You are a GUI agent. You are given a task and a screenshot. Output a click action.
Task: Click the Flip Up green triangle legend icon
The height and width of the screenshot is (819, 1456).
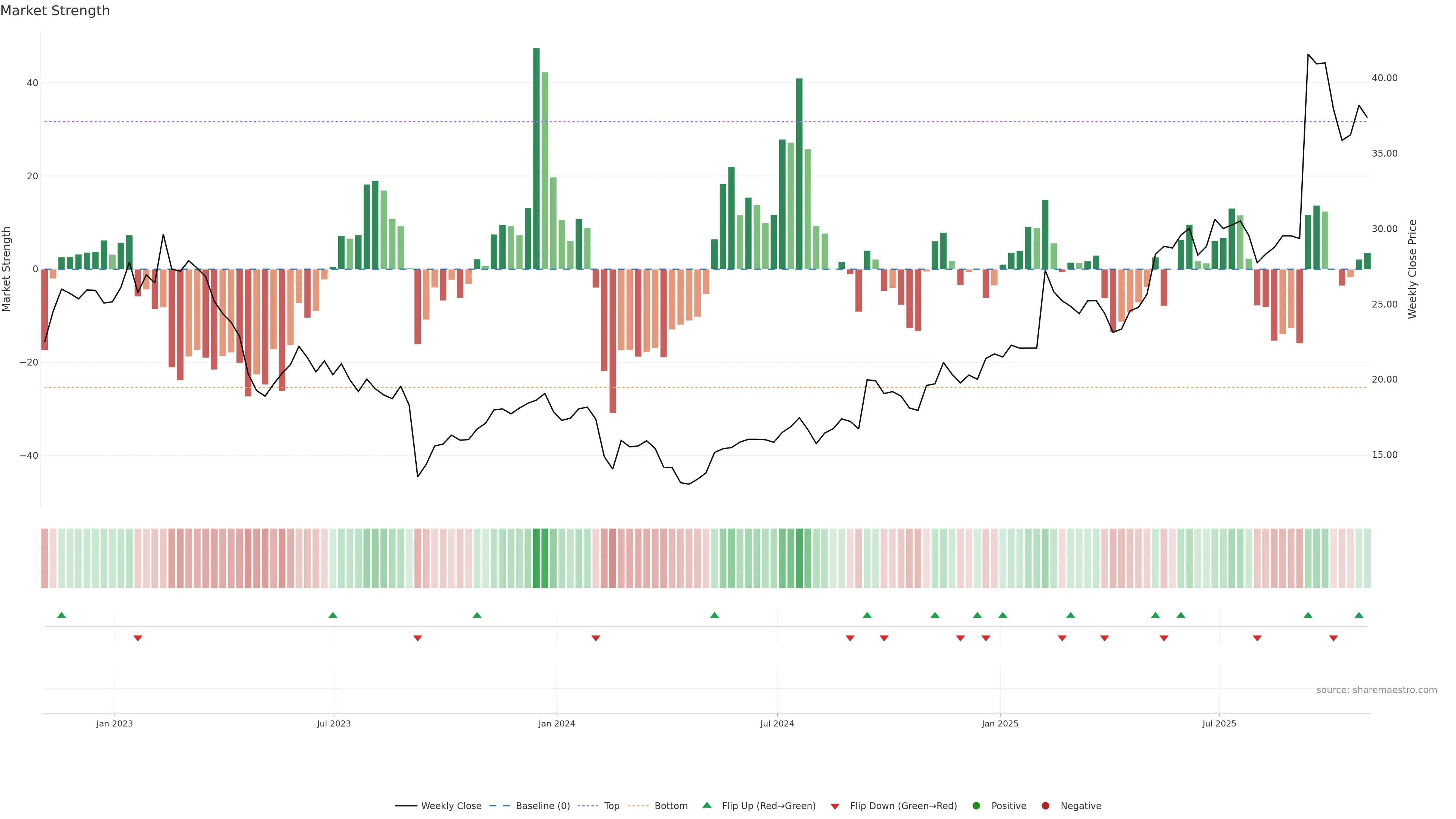point(706,805)
